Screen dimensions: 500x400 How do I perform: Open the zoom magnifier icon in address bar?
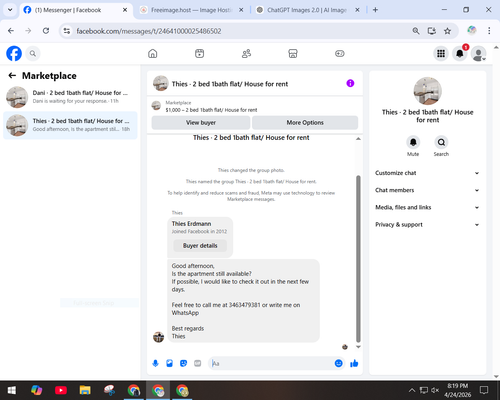(416, 31)
